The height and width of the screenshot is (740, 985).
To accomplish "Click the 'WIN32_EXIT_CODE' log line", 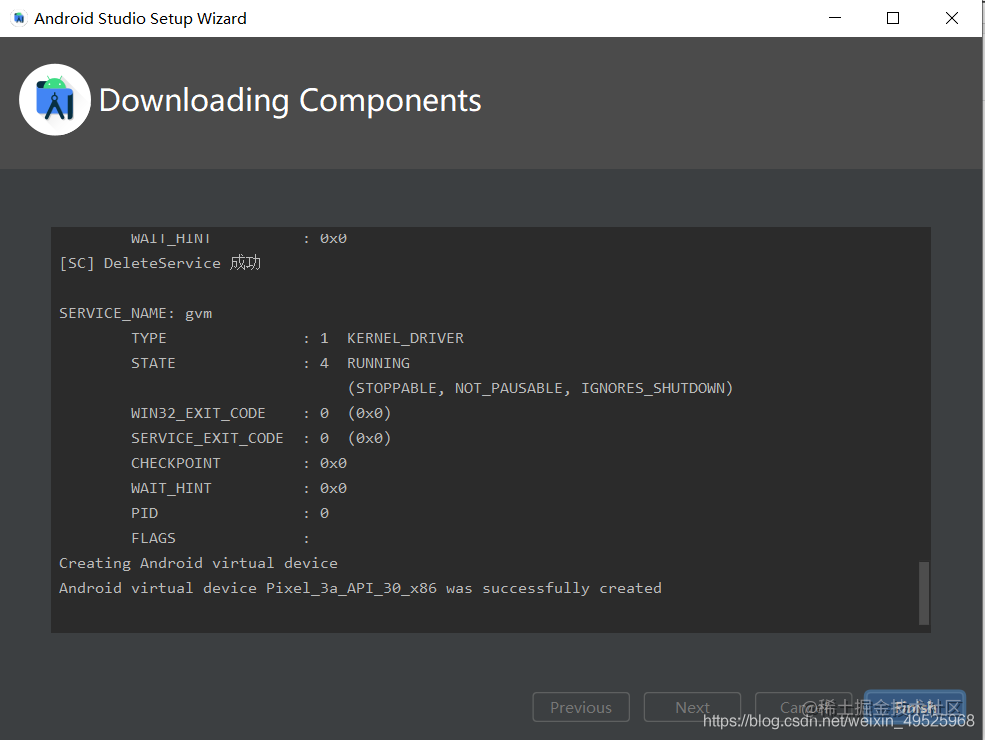I will 261,413.
